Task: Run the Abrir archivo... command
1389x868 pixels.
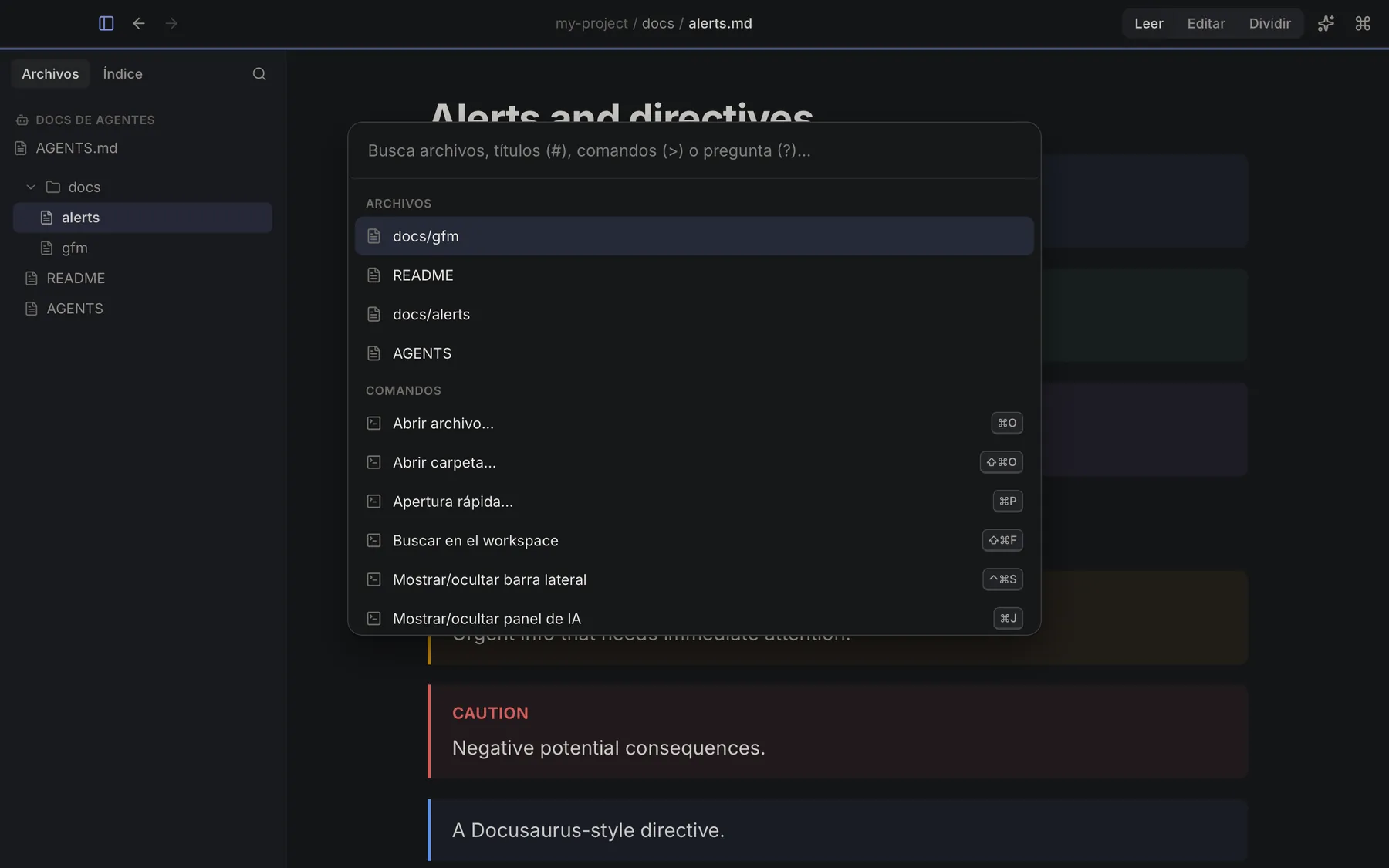Action: coord(694,423)
